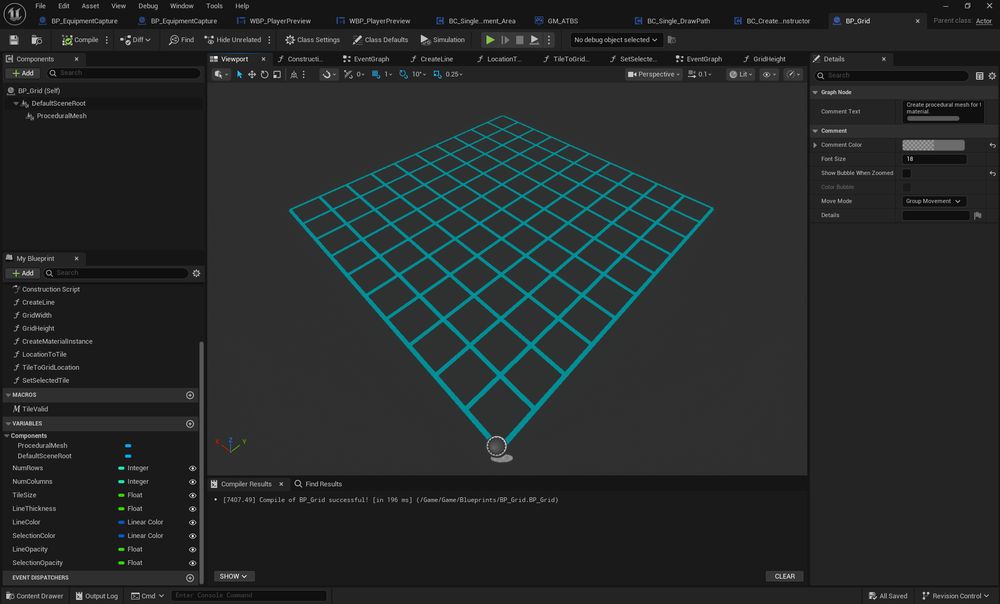Clear the compiler results log
Image resolution: width=1000 pixels, height=604 pixels.
[784, 577]
